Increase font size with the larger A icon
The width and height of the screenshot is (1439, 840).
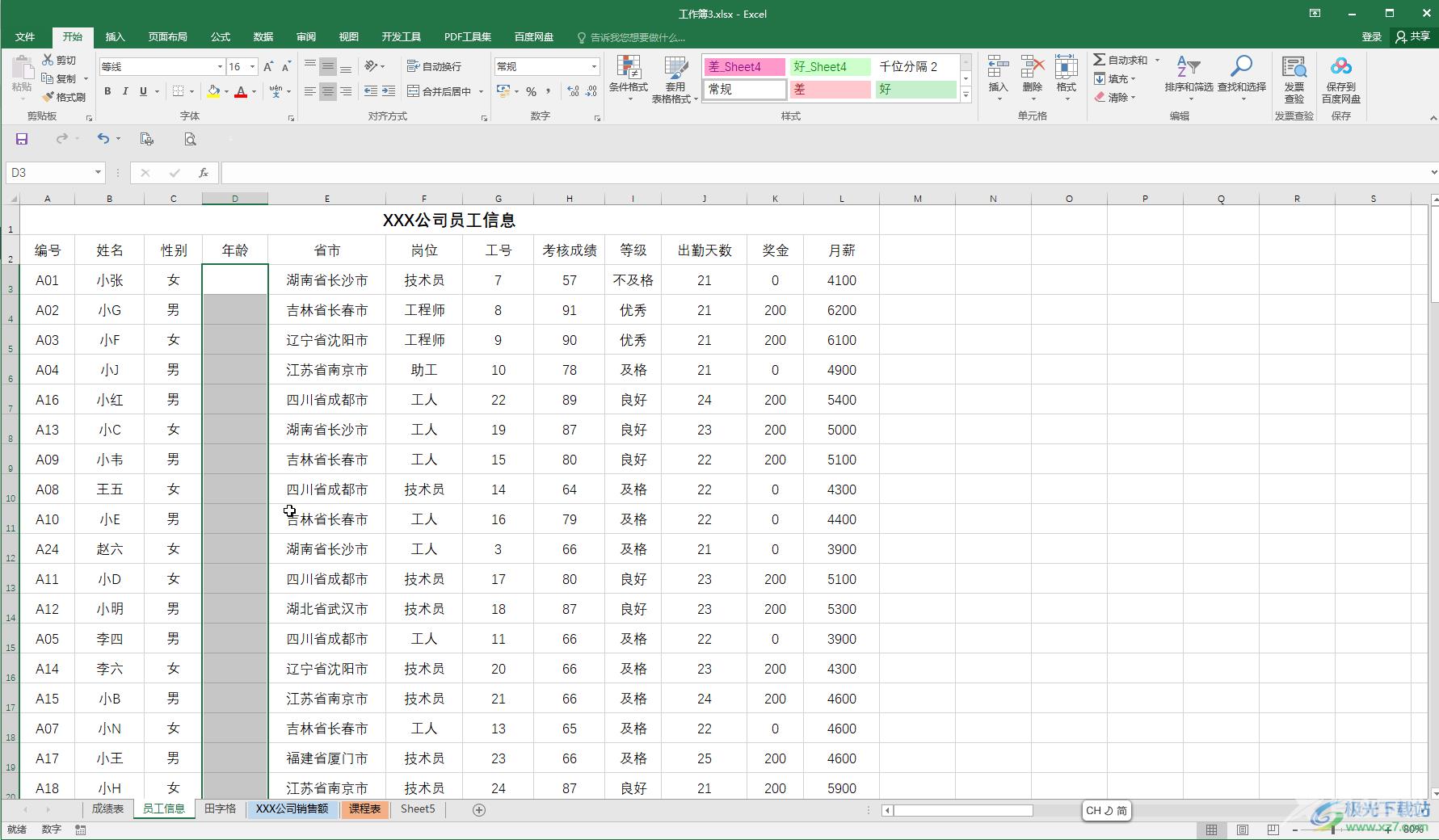[x=268, y=66]
